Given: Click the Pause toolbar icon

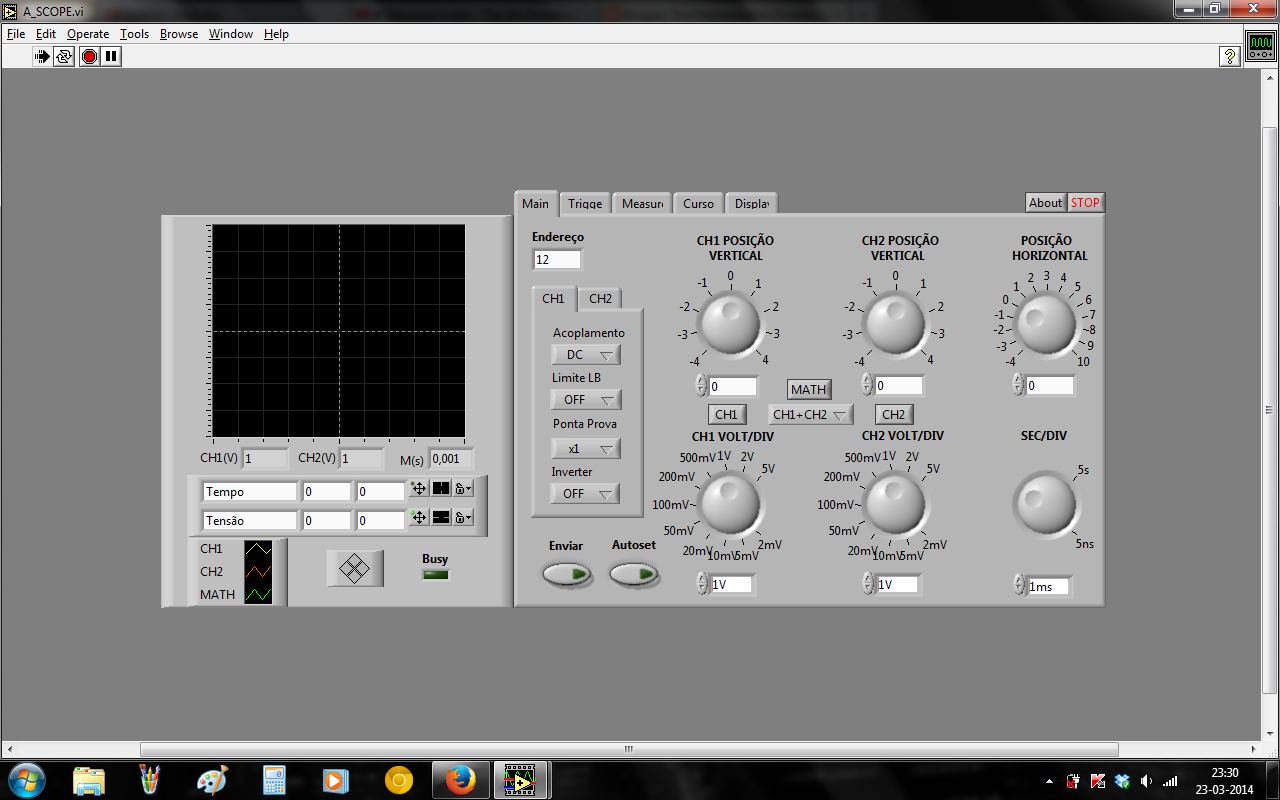Looking at the screenshot, I should point(112,57).
